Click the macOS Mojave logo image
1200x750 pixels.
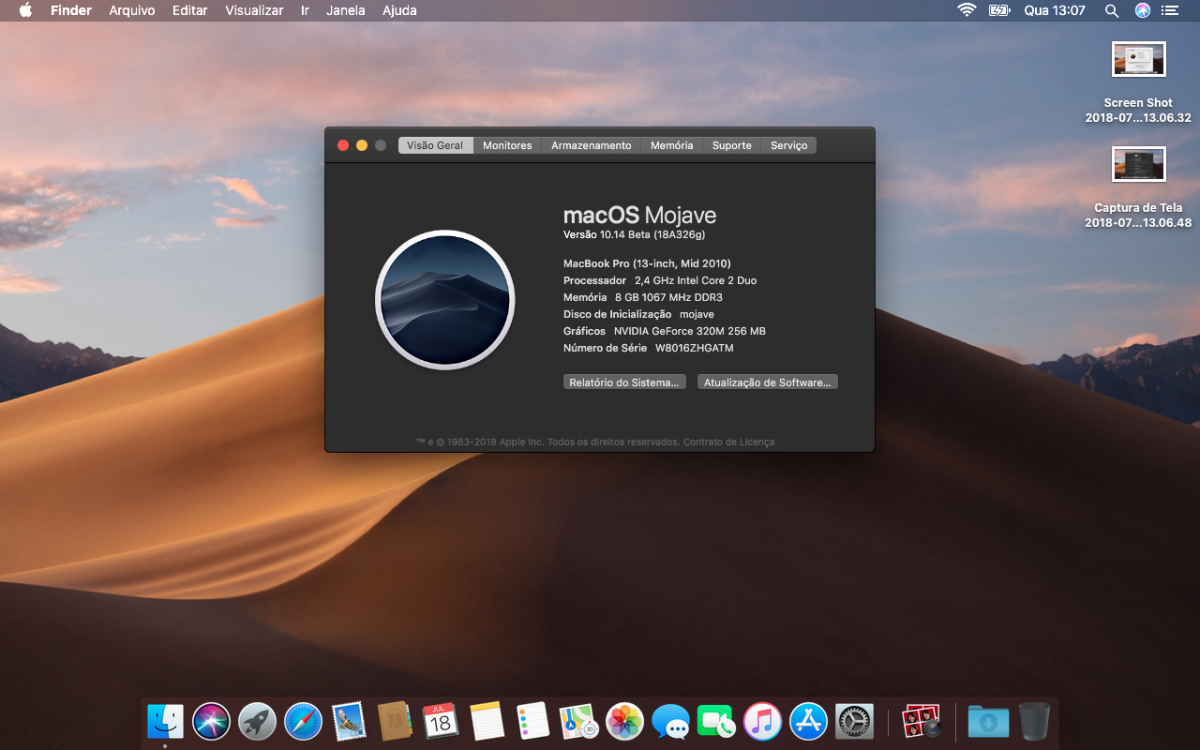[445, 300]
